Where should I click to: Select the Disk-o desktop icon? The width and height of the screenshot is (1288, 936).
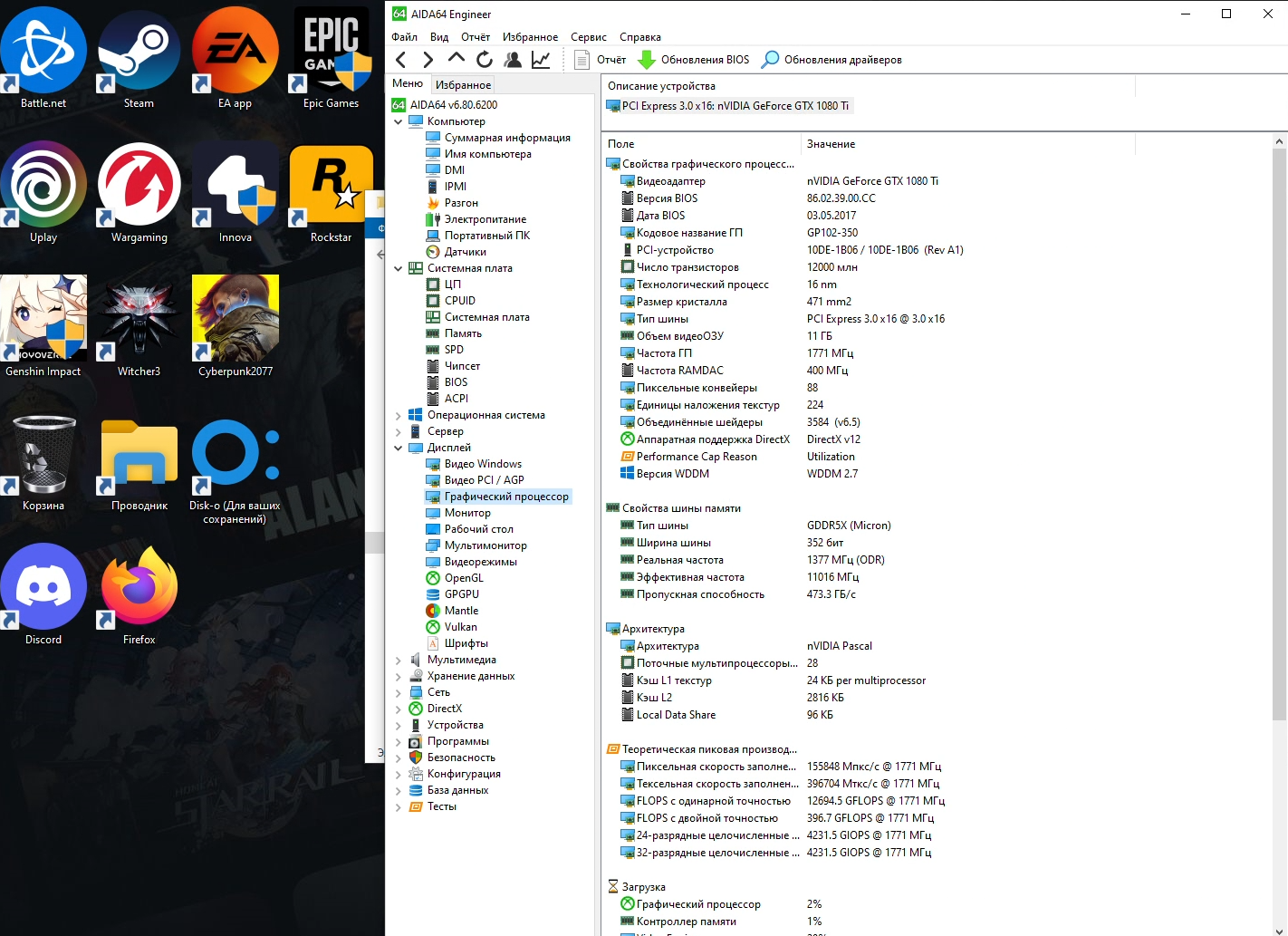pos(235,469)
